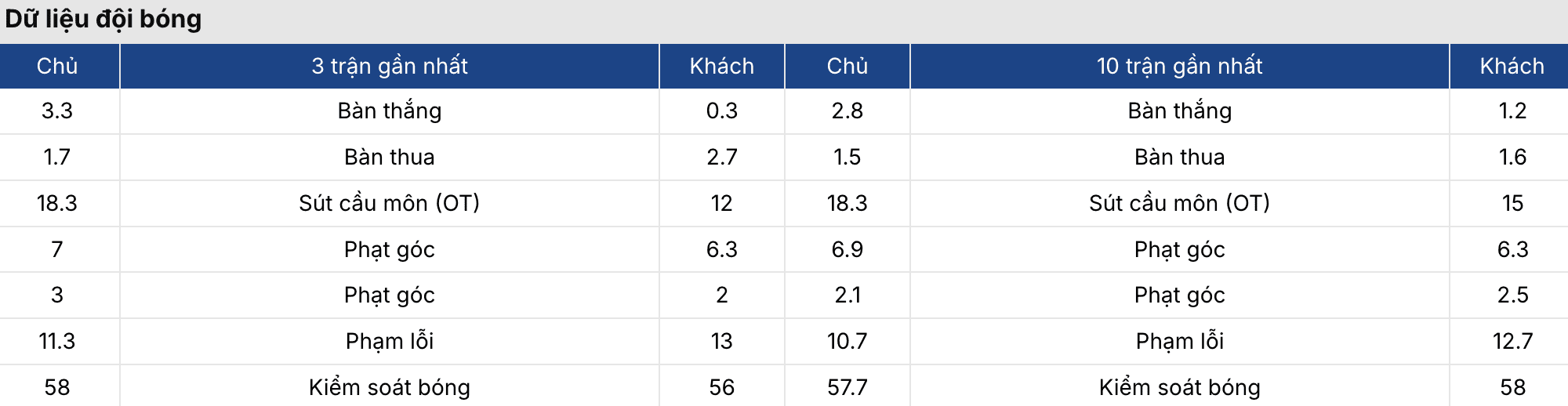Click the value 2.7 in Bàn thua row
Screen dimensions: 1568x406
tap(721, 157)
